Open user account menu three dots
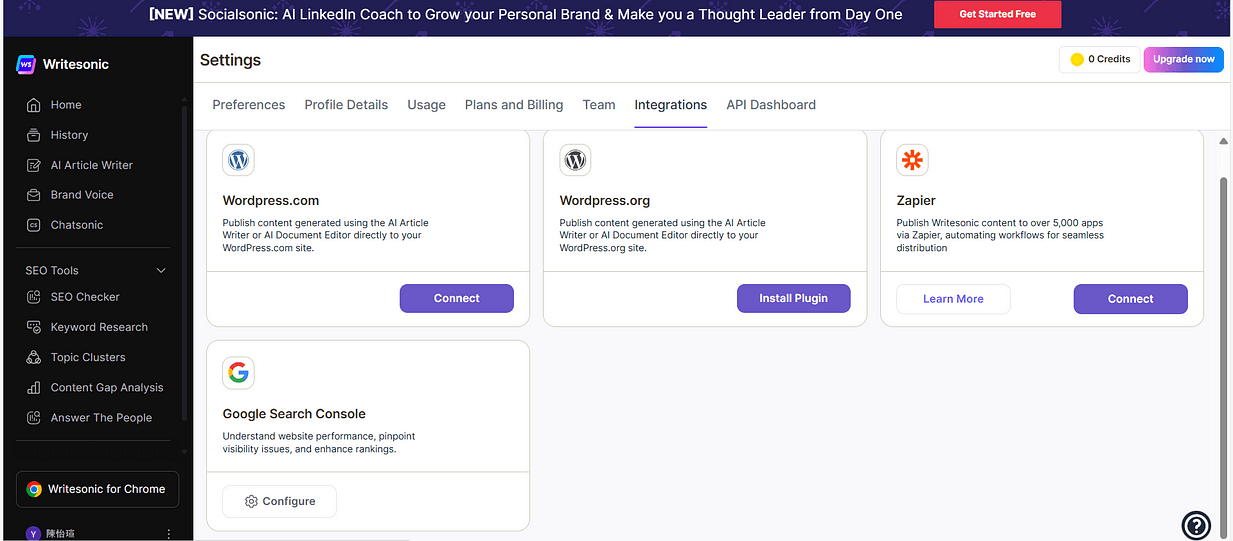 168,534
